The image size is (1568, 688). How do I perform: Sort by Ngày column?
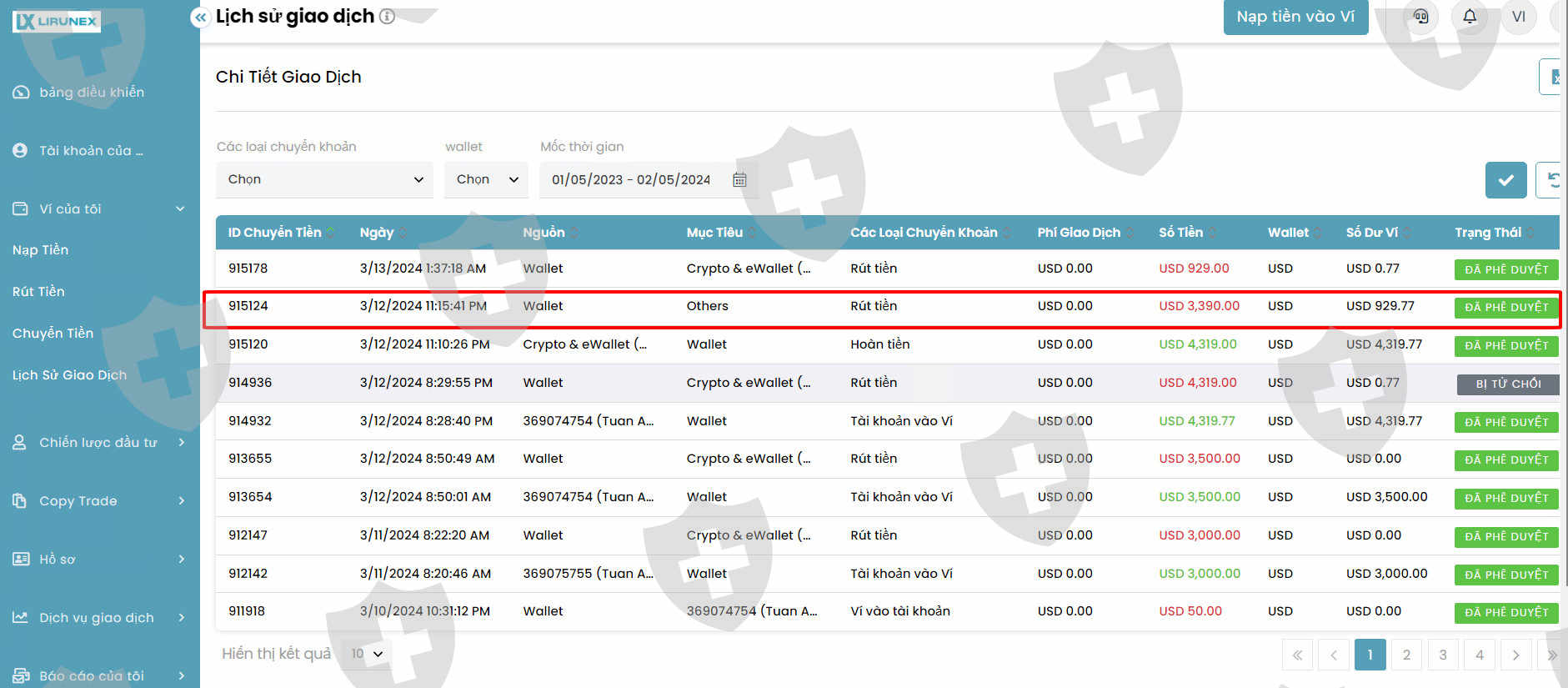383,233
